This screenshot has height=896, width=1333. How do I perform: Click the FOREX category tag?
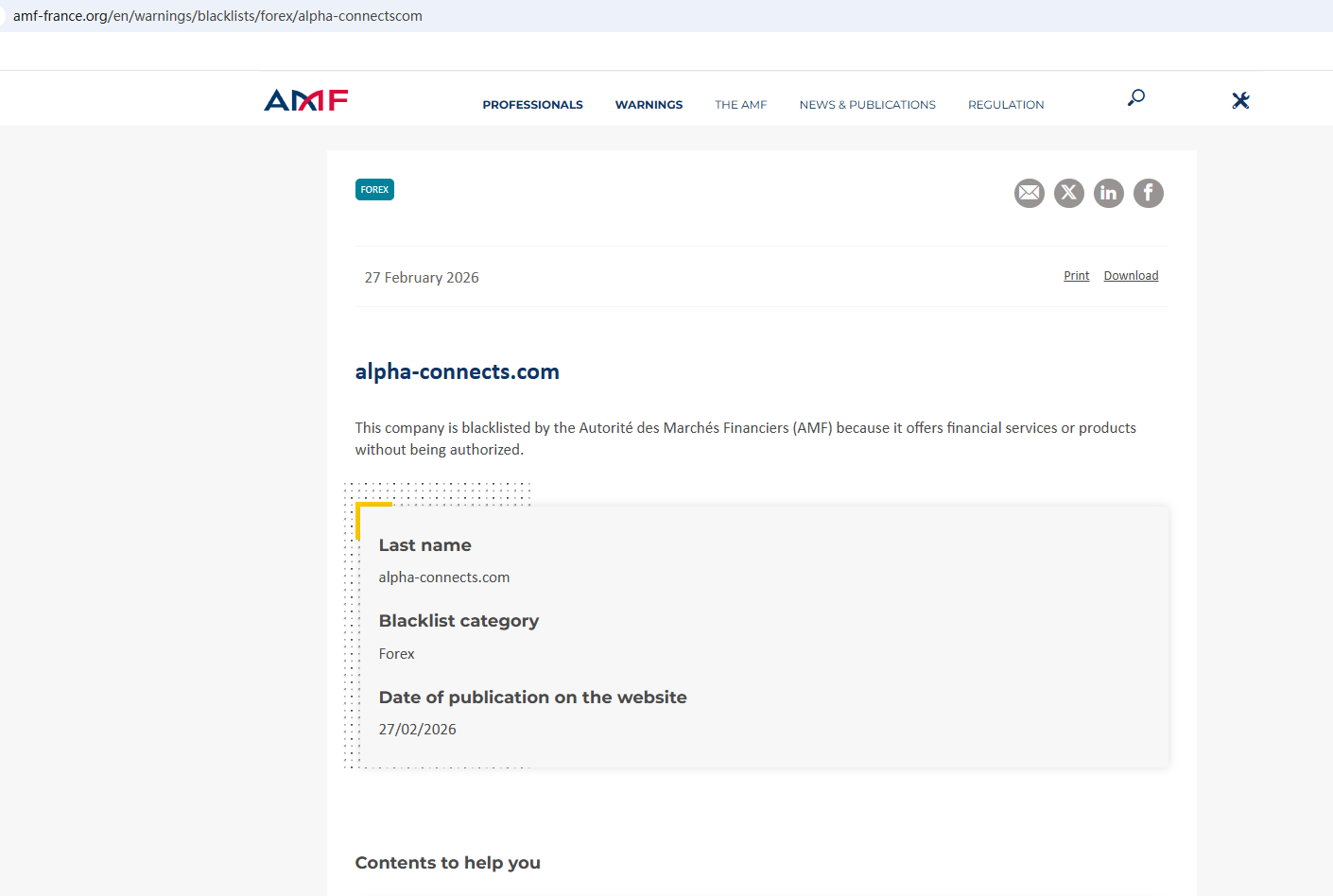click(x=374, y=190)
